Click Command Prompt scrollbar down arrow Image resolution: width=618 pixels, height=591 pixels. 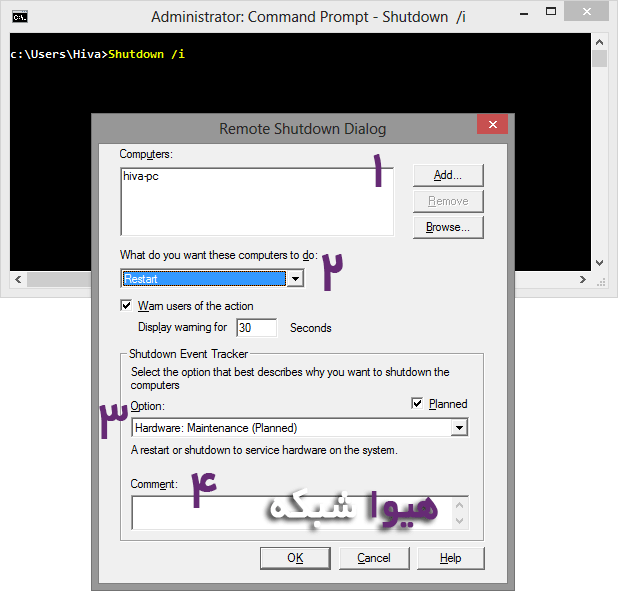[x=599, y=262]
